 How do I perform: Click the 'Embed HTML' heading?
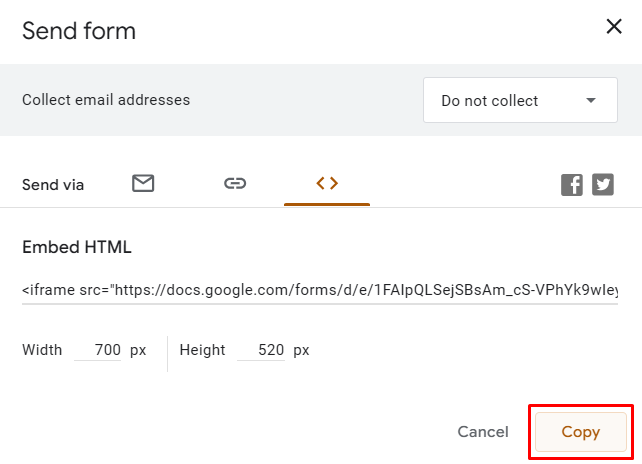[77, 247]
